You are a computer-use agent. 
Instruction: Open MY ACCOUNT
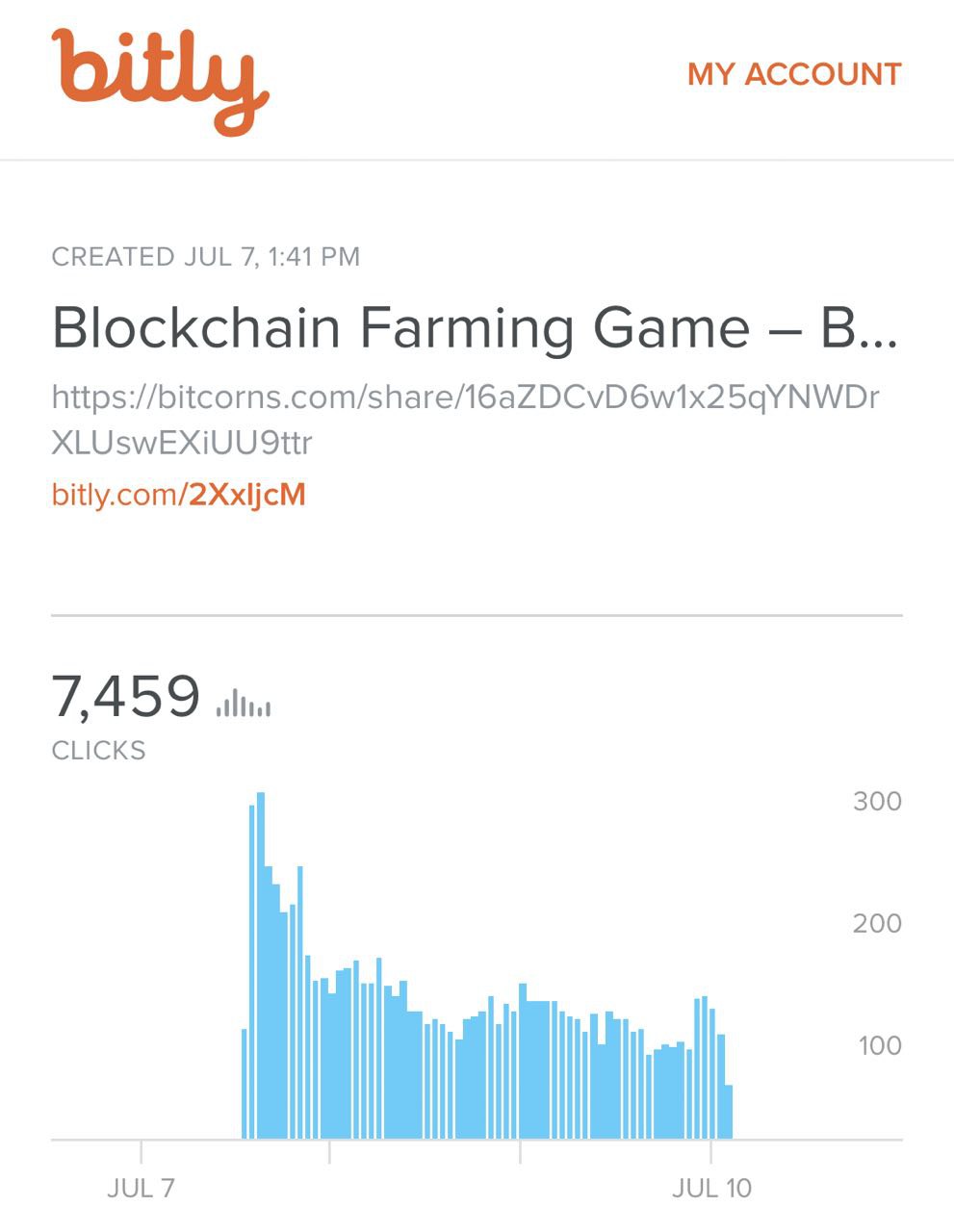tap(794, 74)
